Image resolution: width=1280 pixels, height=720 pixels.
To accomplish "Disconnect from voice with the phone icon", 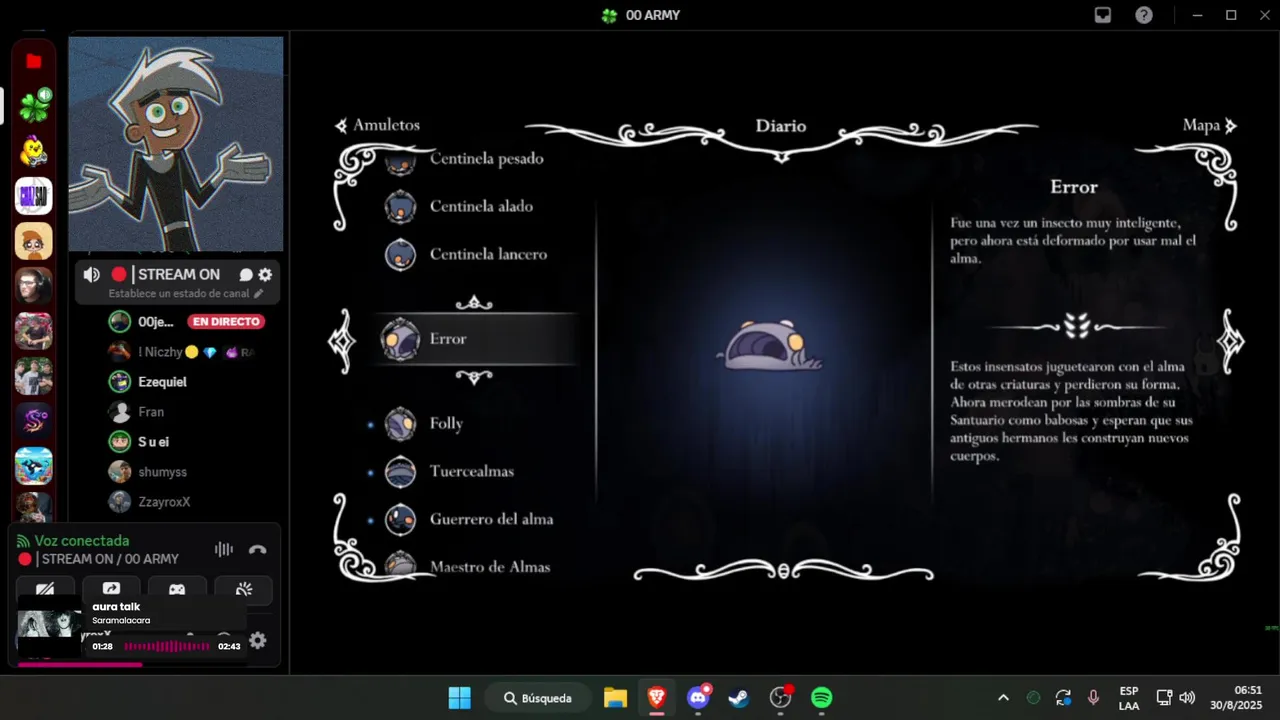I will [257, 549].
